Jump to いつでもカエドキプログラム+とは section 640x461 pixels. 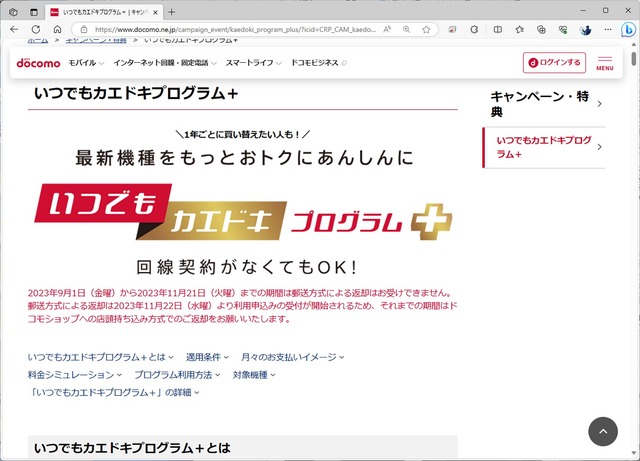click(x=100, y=357)
